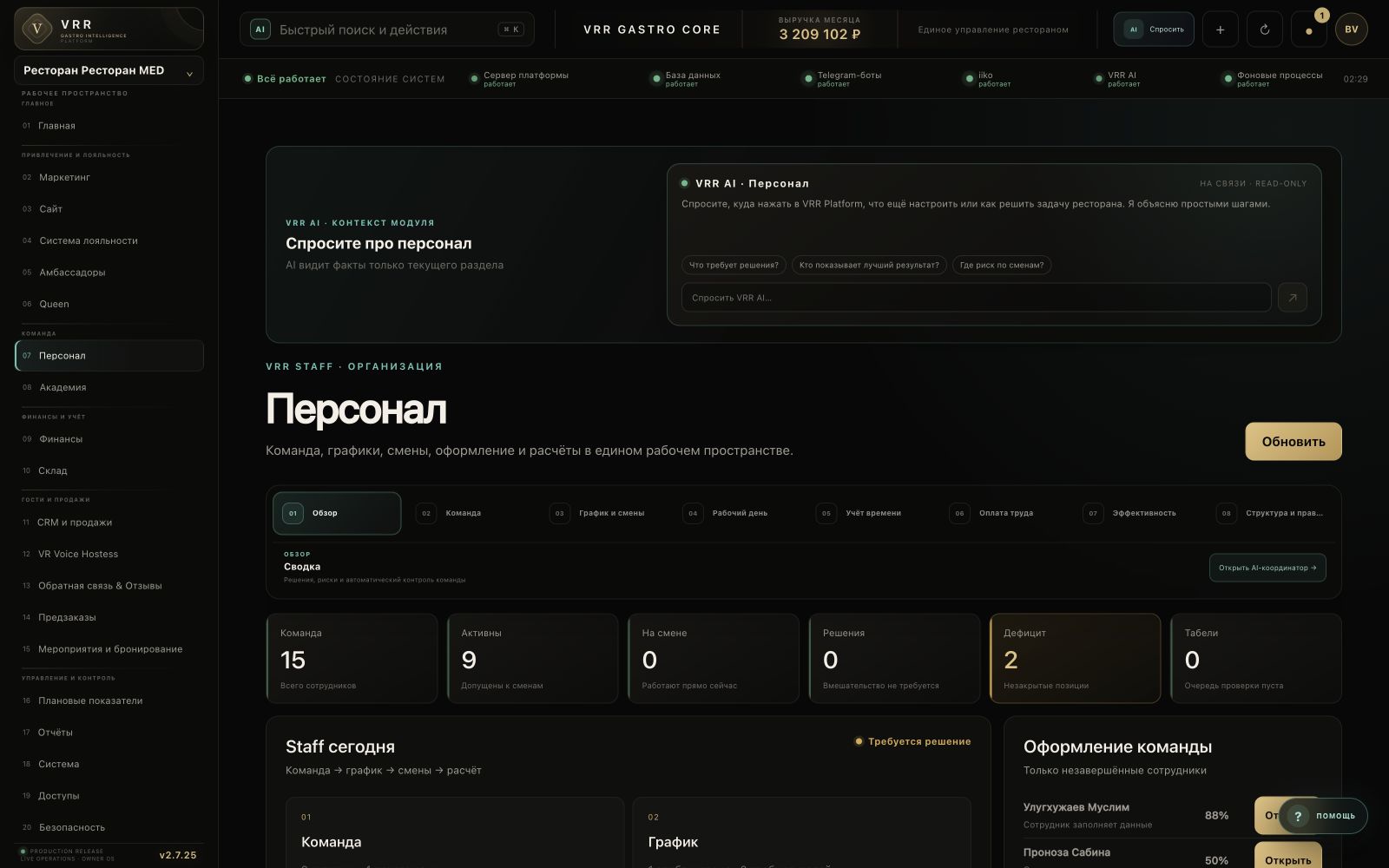Go to Главная in sidebar
This screenshot has width=1389, height=868.
[x=109, y=126]
